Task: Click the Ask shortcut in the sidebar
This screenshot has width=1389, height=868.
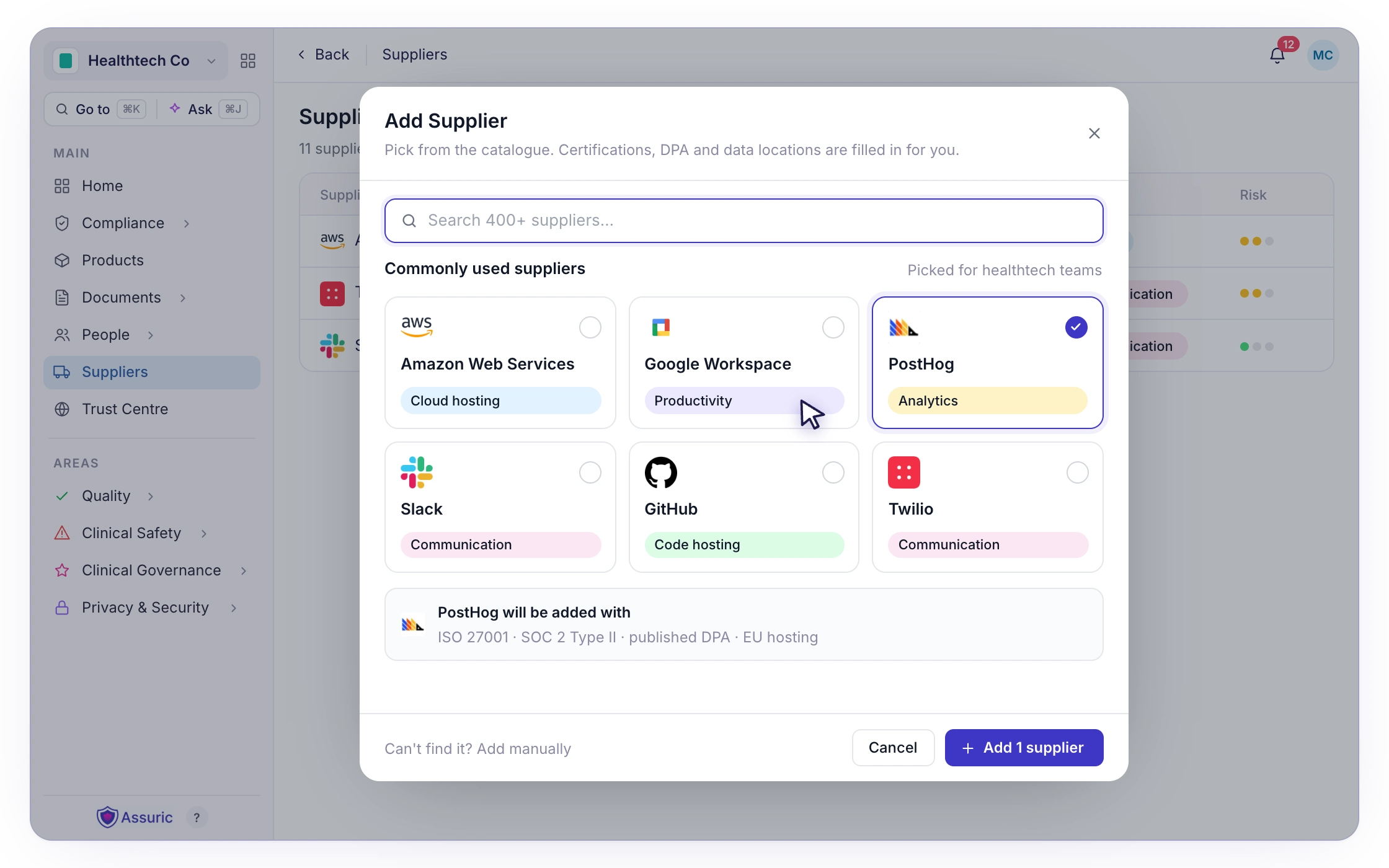Action: 208,109
